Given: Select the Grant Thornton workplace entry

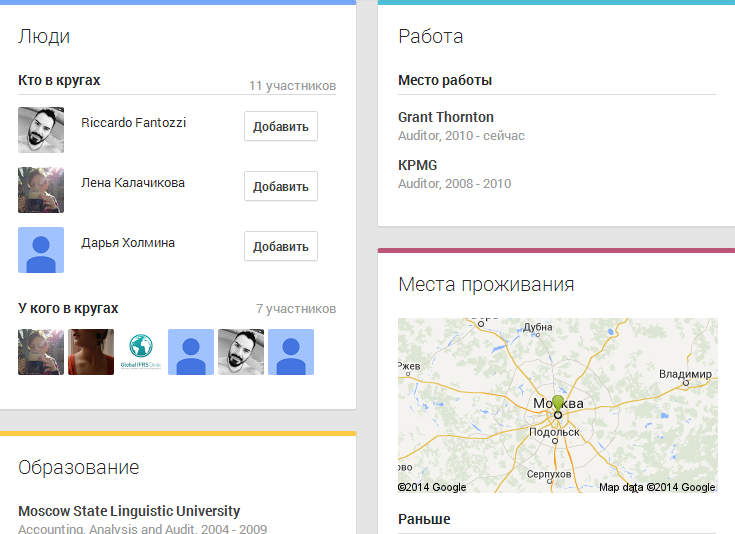Looking at the screenshot, I should pos(446,117).
